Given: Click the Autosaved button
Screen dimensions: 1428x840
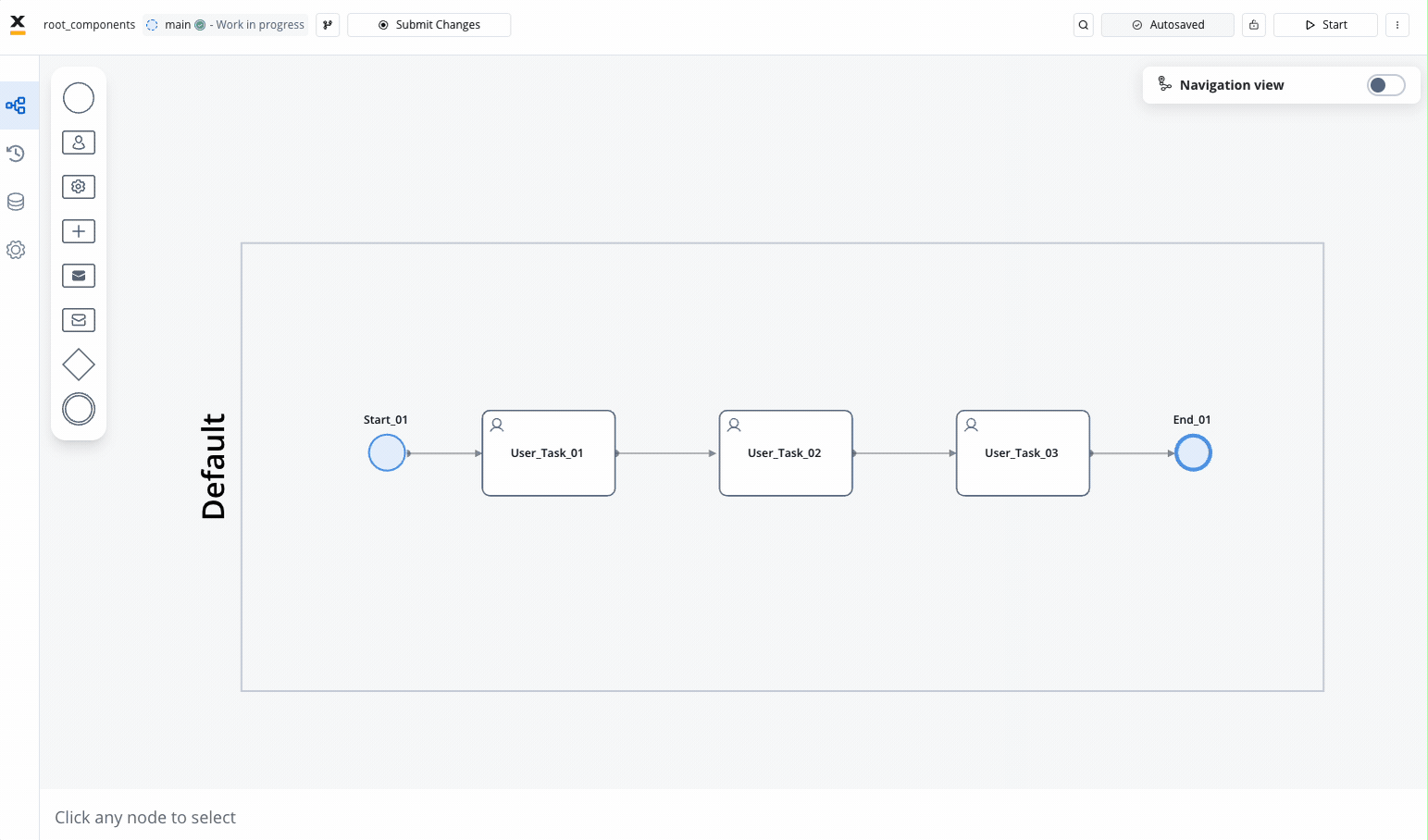Looking at the screenshot, I should point(1167,25).
